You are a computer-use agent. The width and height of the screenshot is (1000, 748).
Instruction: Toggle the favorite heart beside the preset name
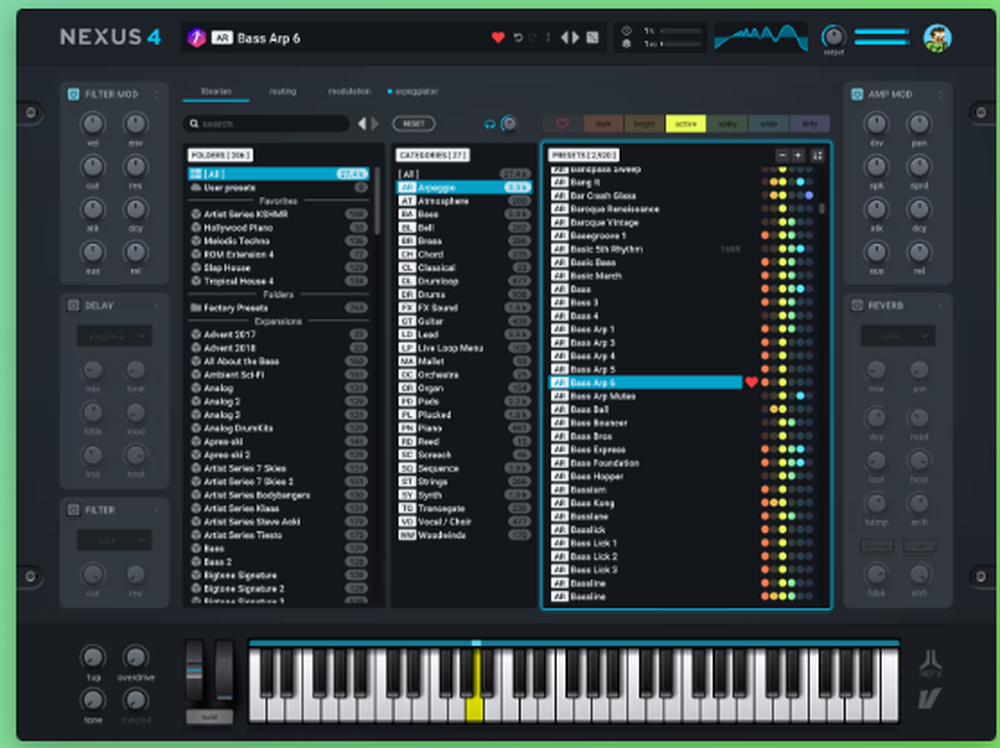click(497, 38)
